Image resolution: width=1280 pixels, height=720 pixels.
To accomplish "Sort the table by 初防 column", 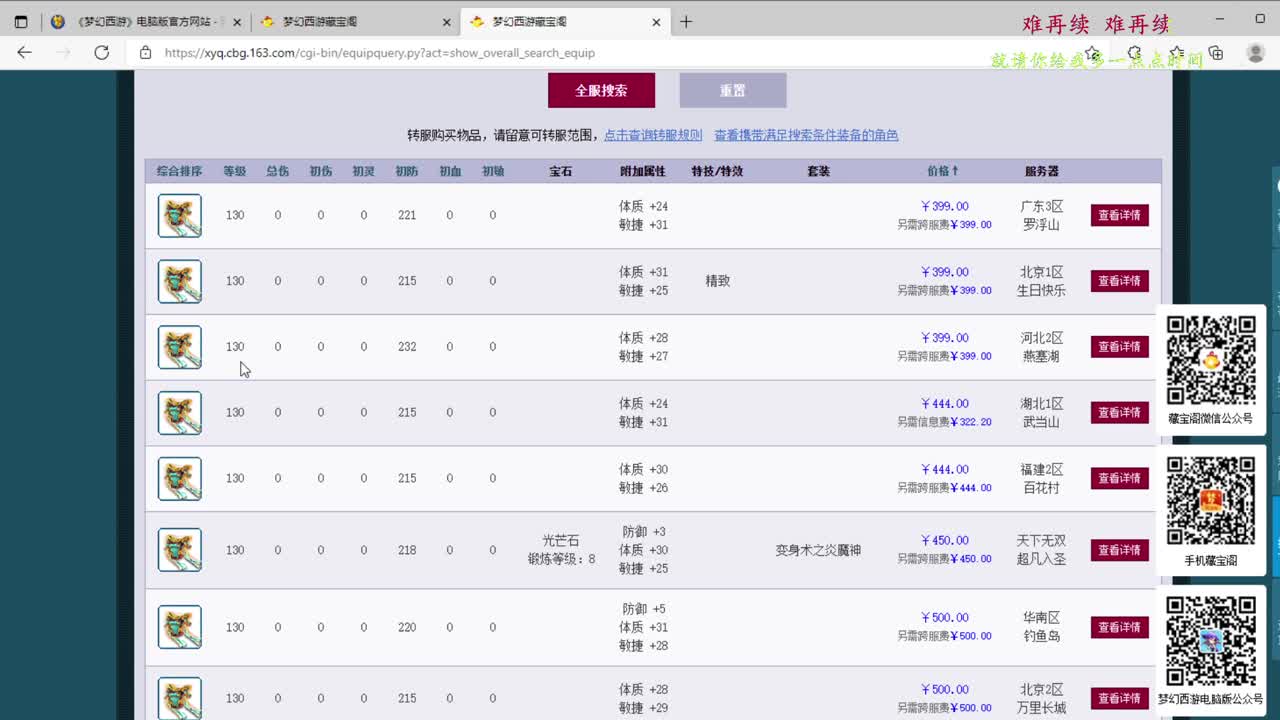I will coord(407,171).
